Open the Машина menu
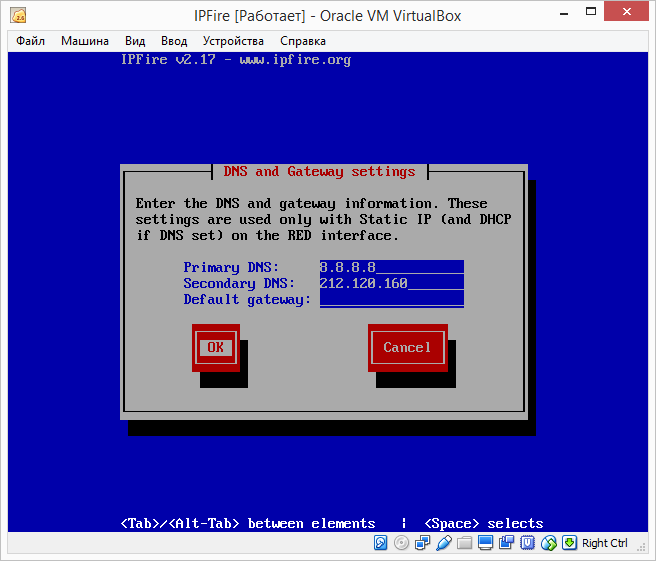Image resolution: width=656 pixels, height=561 pixels. 85,41
